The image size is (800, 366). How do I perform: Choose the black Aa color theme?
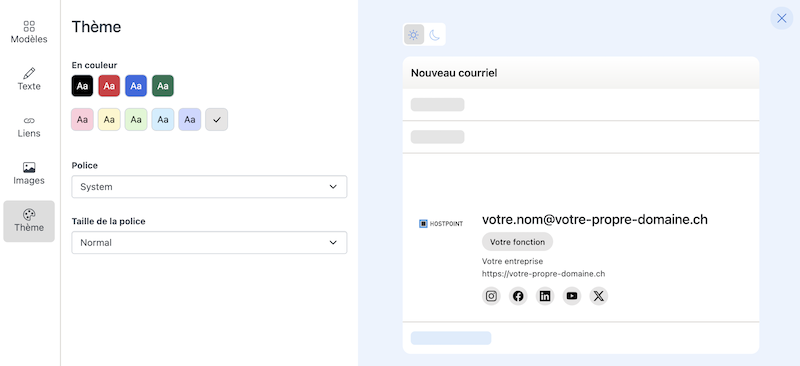[x=82, y=86]
